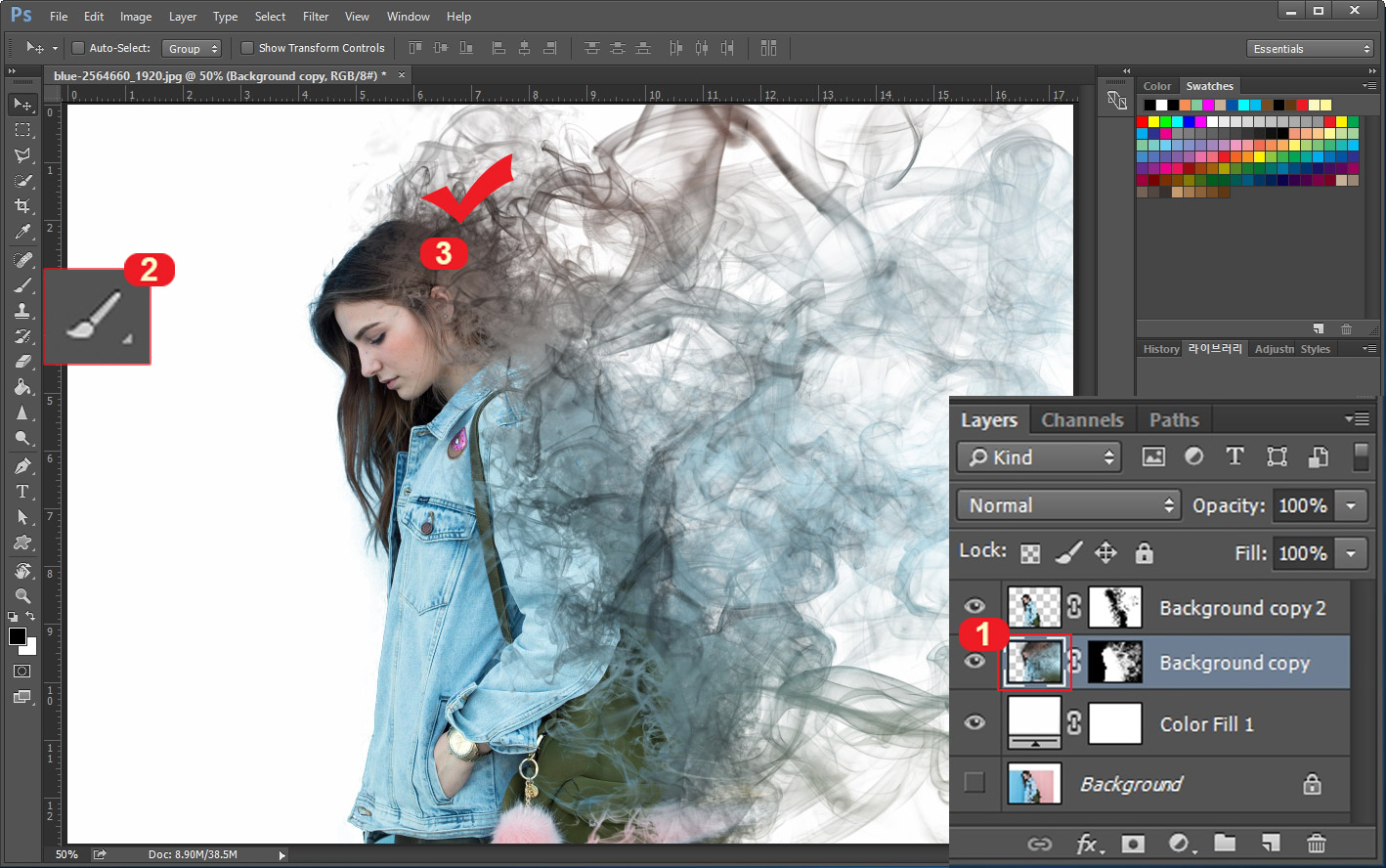Enable Show Transform Controls checkbox
The width and height of the screenshot is (1386, 868).
247,48
